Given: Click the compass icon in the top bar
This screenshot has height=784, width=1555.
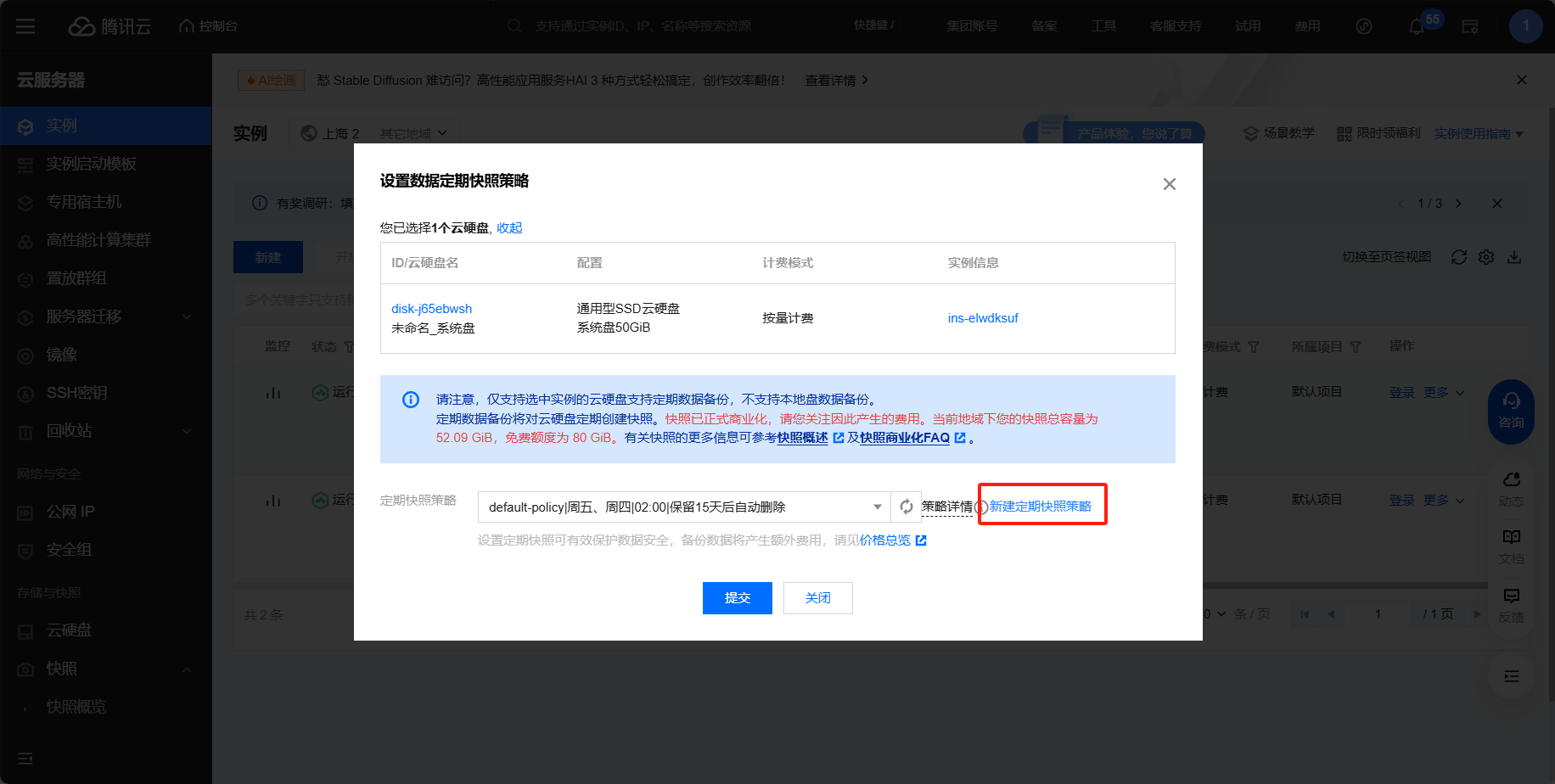Looking at the screenshot, I should [1364, 26].
